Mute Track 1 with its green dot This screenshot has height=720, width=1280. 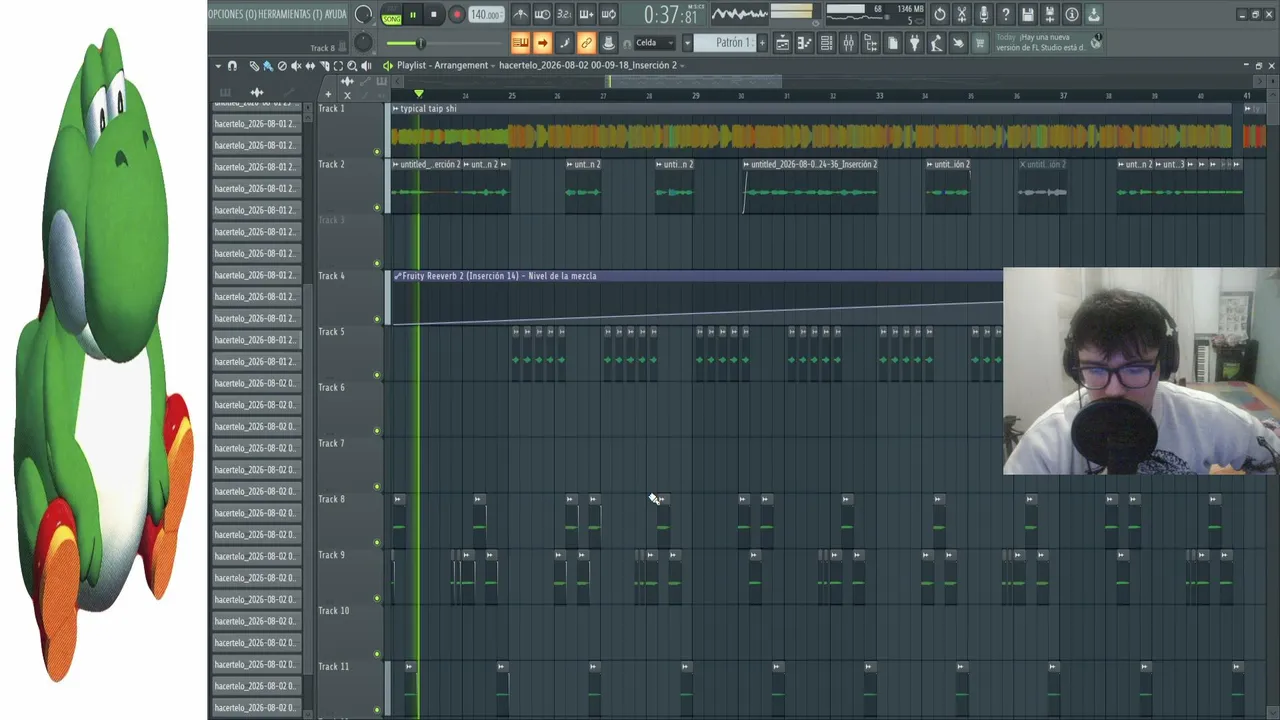pos(377,152)
